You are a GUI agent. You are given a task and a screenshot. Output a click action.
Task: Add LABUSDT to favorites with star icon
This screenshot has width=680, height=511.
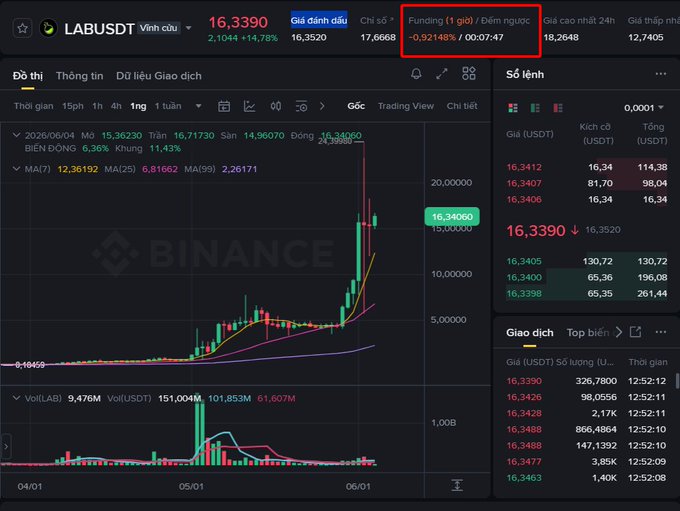point(22,29)
